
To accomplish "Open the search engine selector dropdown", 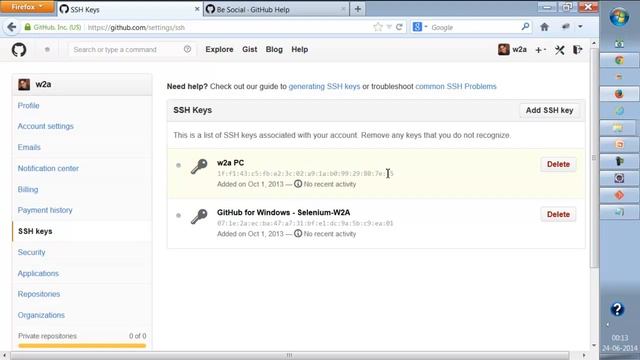I will coord(420,27).
